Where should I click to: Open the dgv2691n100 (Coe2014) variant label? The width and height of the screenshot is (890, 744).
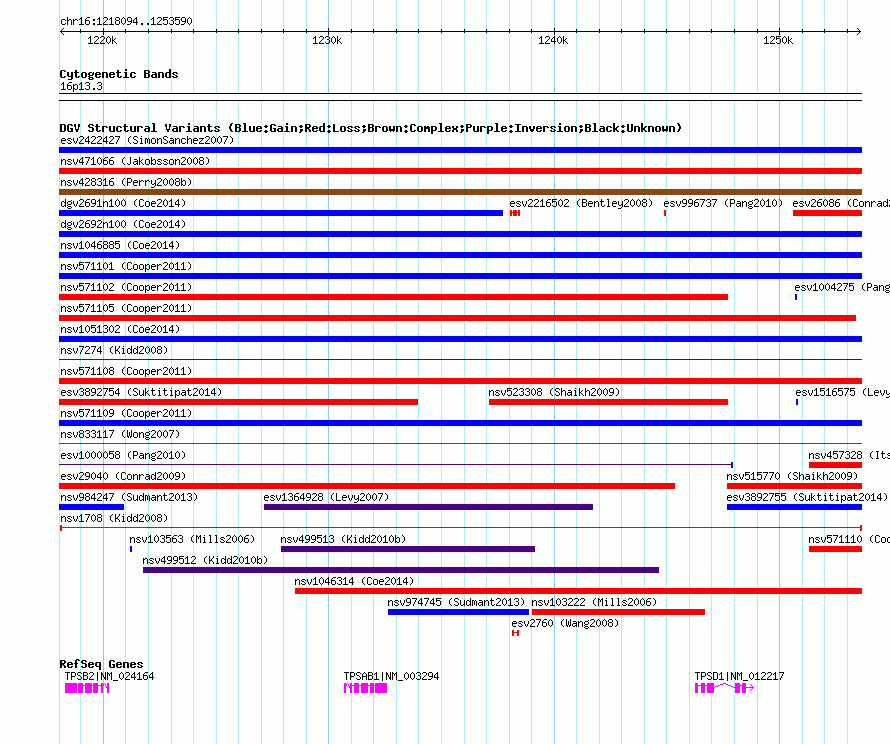pos(123,203)
